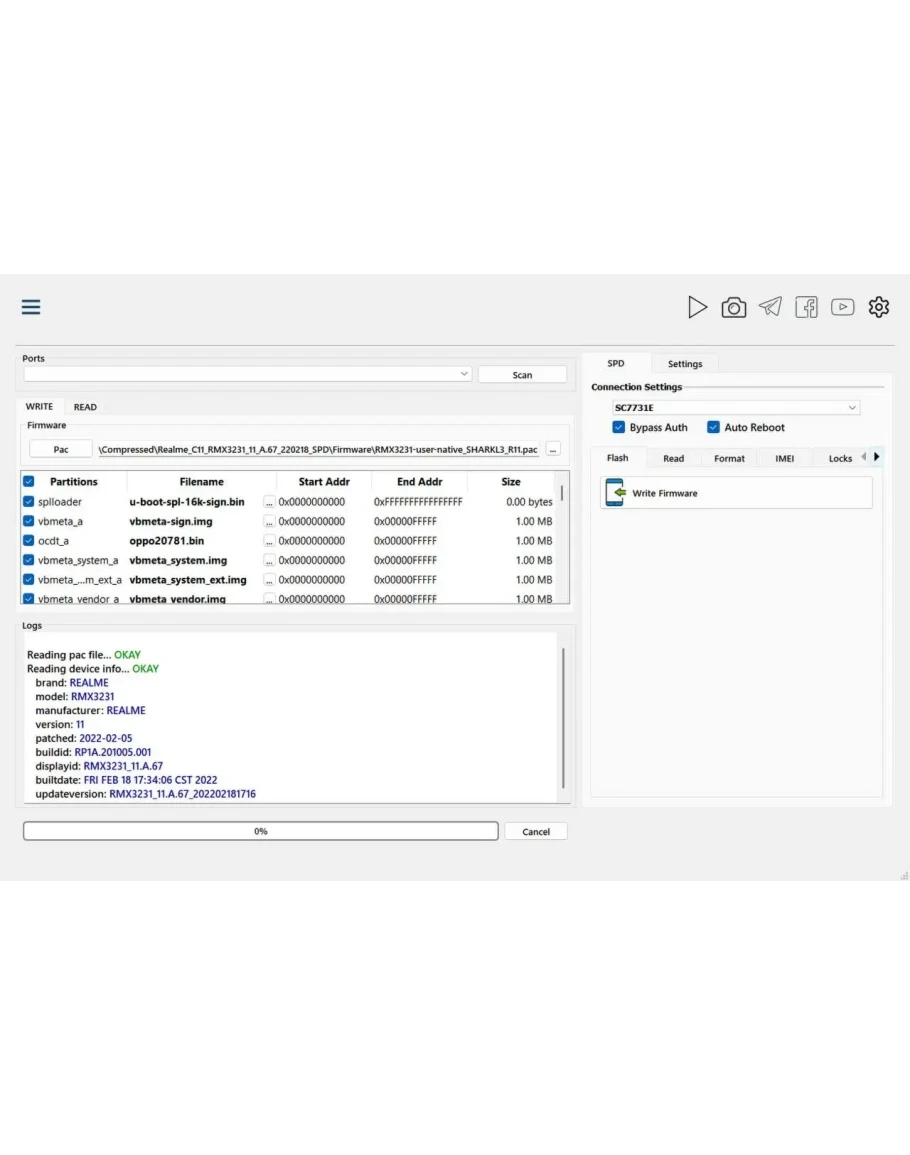Screen dimensions: 910x1155
Task: Open settings gear icon
Action: pos(878,307)
